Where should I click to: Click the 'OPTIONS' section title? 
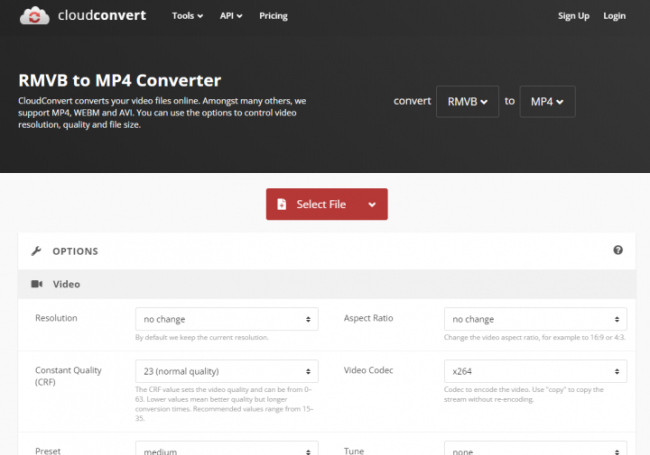75,251
